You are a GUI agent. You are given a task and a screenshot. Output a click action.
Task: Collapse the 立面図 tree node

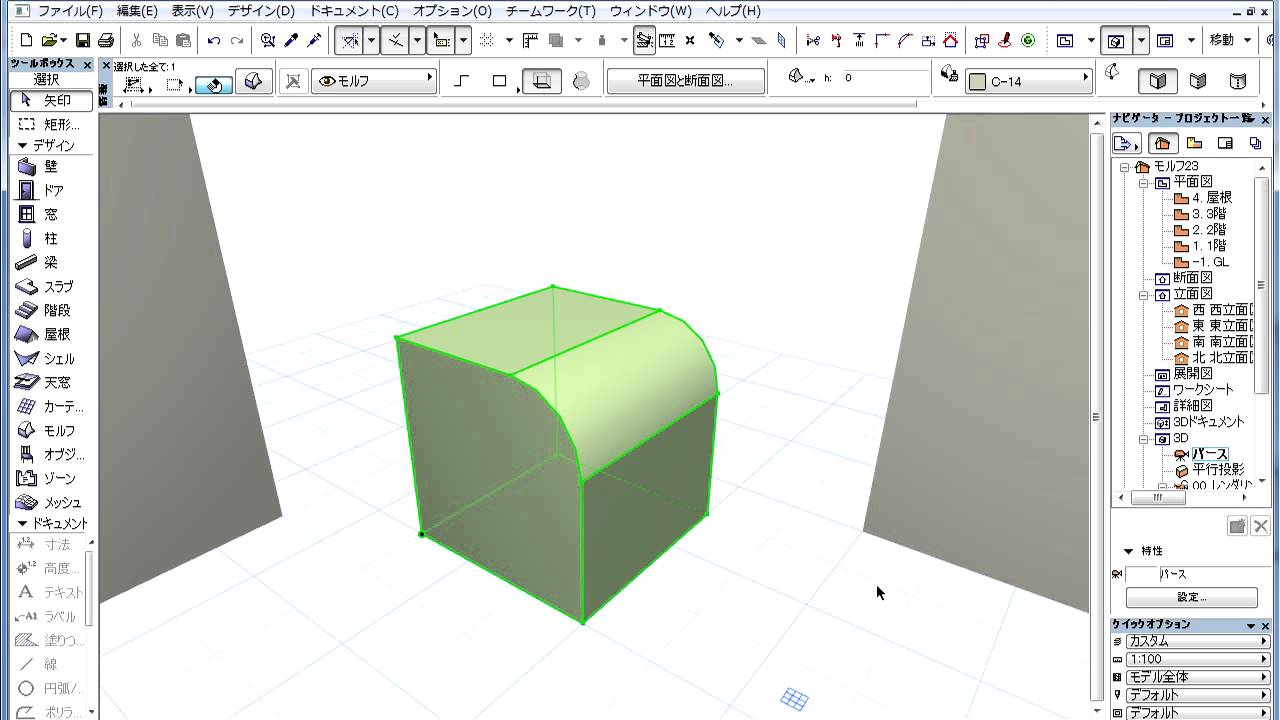click(x=1145, y=294)
